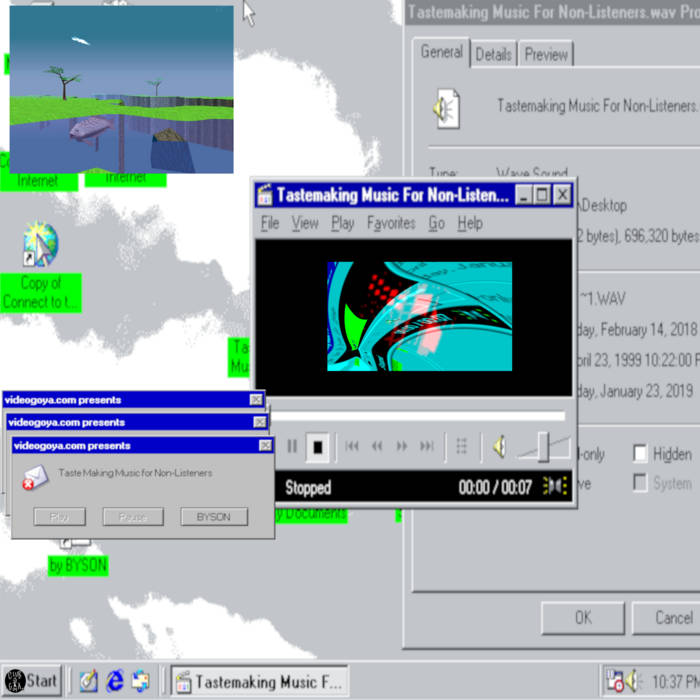Click the fast forward icon
The width and height of the screenshot is (700, 700).
(x=402, y=447)
